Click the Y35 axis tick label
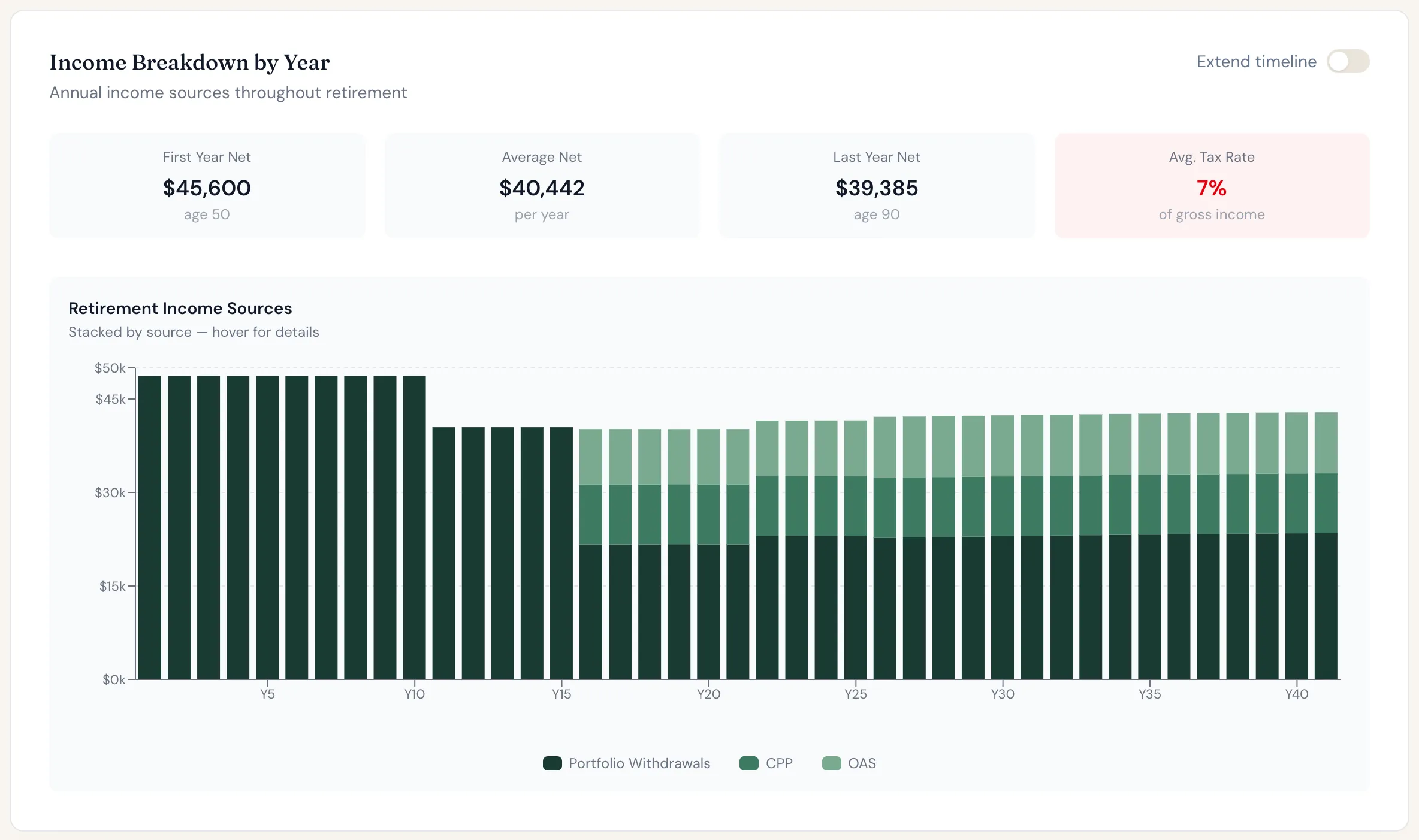Screen dimensions: 1419x840 tap(1149, 694)
